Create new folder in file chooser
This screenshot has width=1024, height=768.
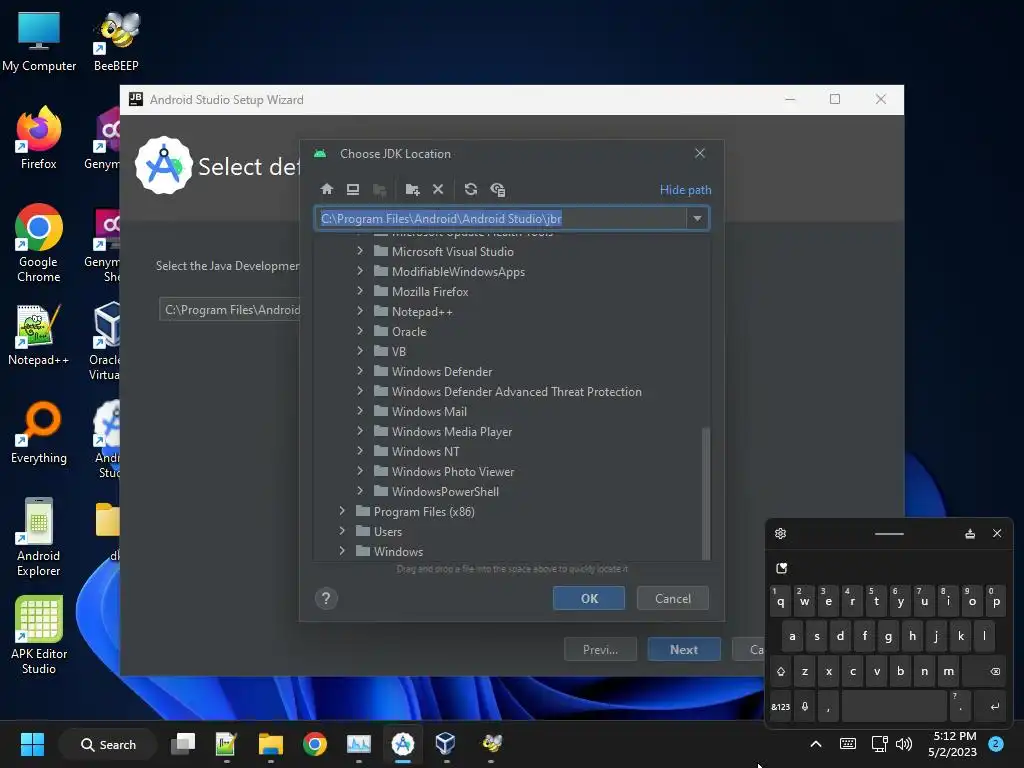[412, 189]
